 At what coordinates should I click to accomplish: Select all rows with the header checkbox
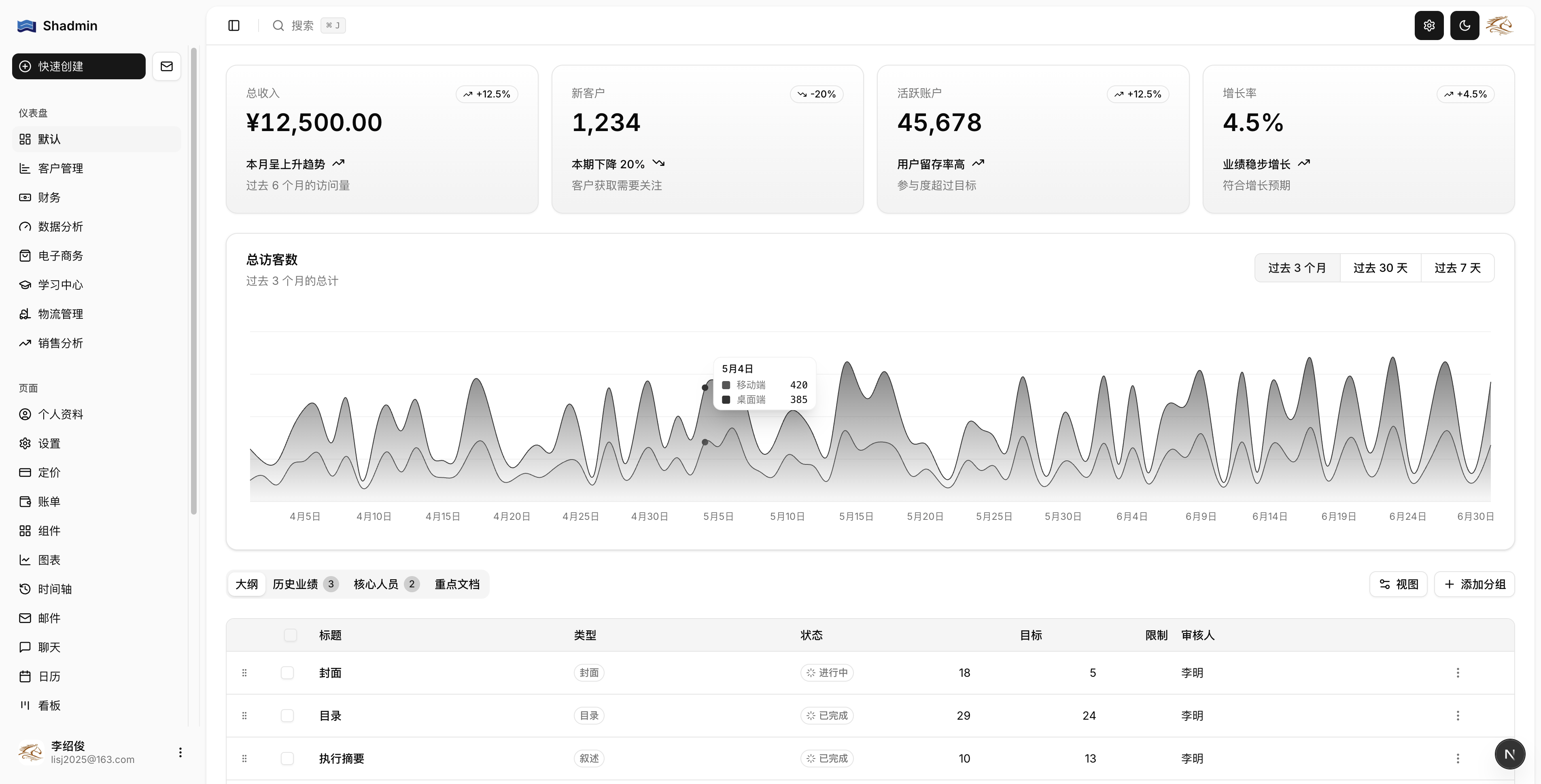point(290,635)
